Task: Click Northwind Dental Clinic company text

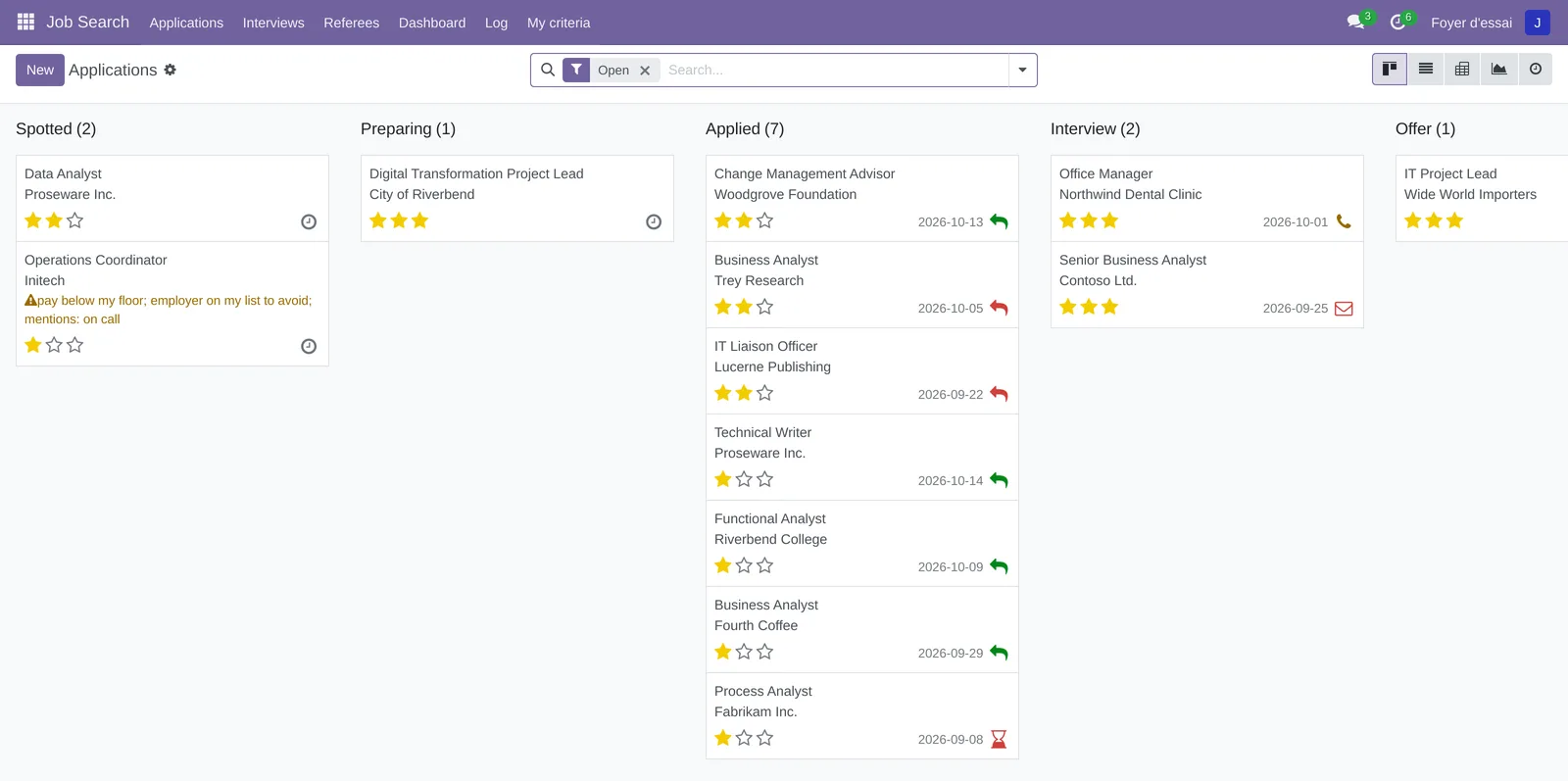Action: [1131, 194]
